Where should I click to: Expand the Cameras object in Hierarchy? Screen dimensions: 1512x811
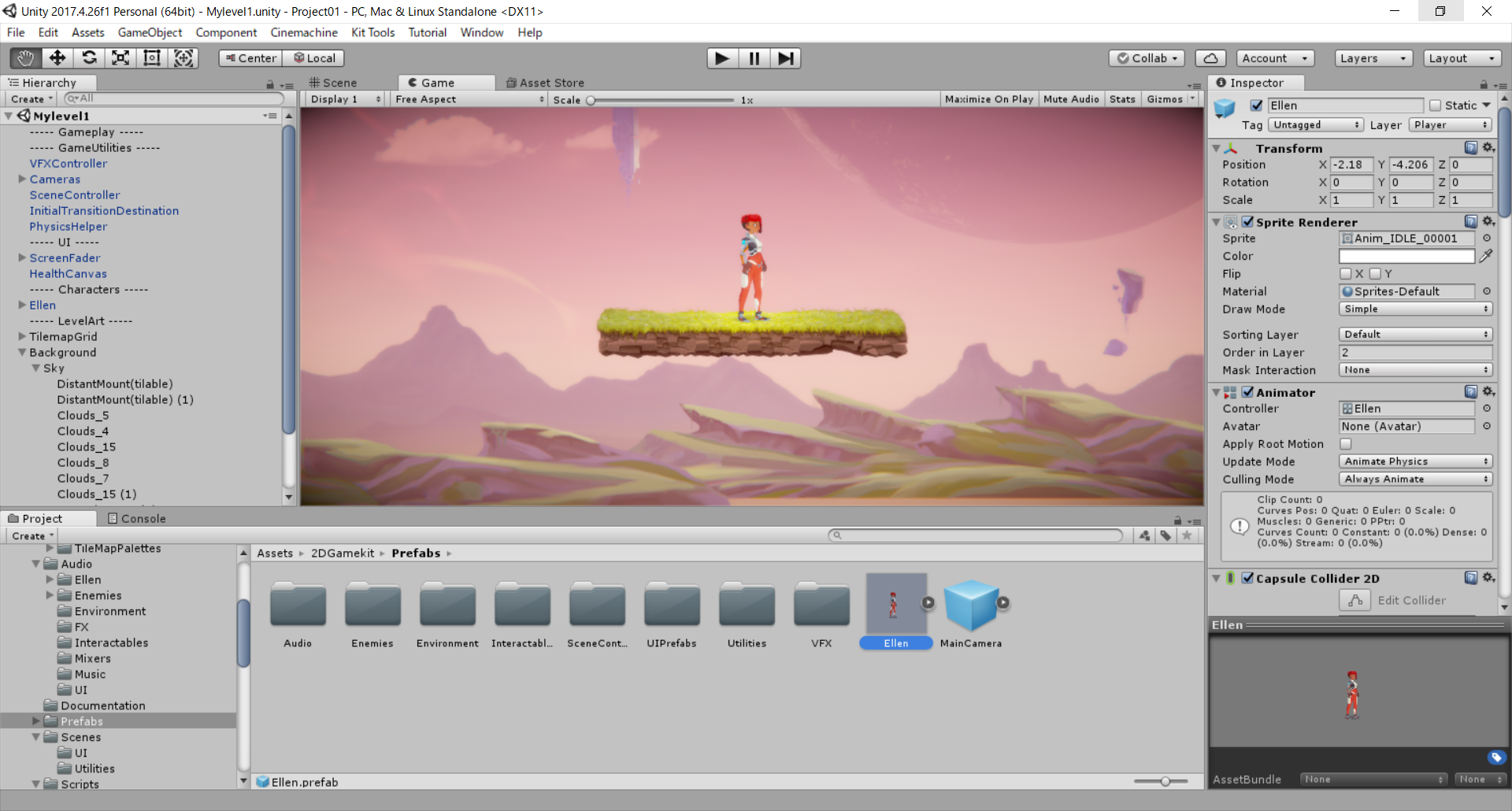click(x=22, y=180)
